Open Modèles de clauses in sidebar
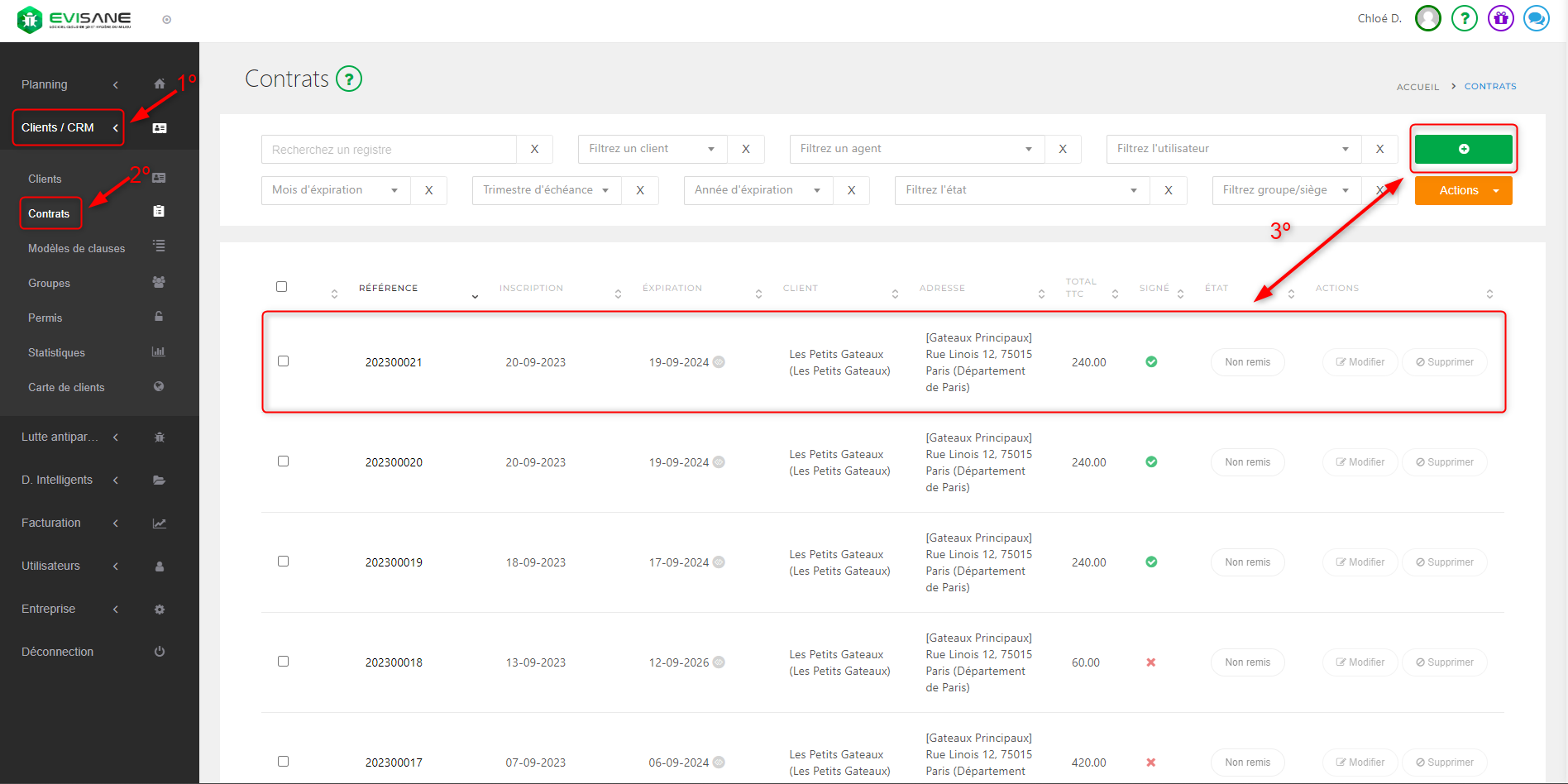Screen dimensions: 1568x784 coord(77,248)
